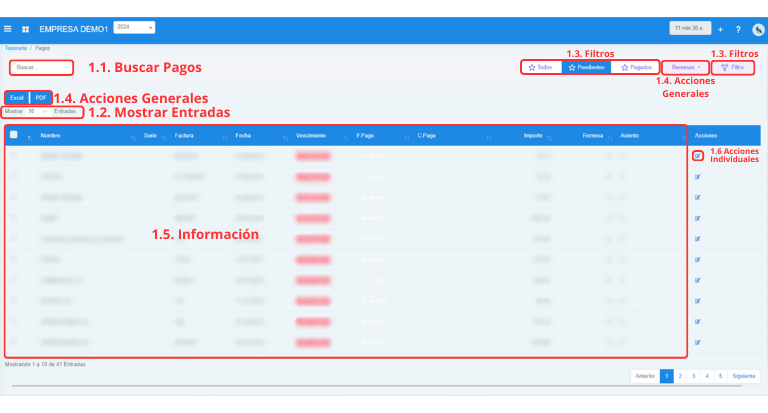Open help via the question mark icon
The width and height of the screenshot is (768, 413).
coord(738,29)
